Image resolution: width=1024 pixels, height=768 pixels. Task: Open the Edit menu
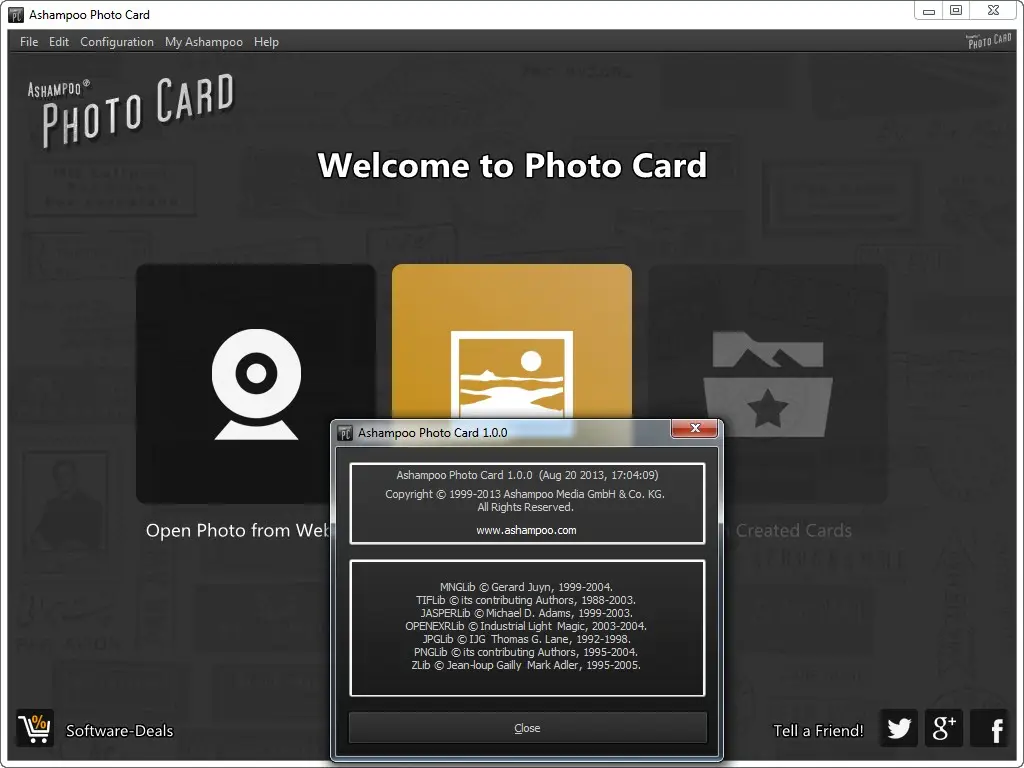tap(59, 42)
